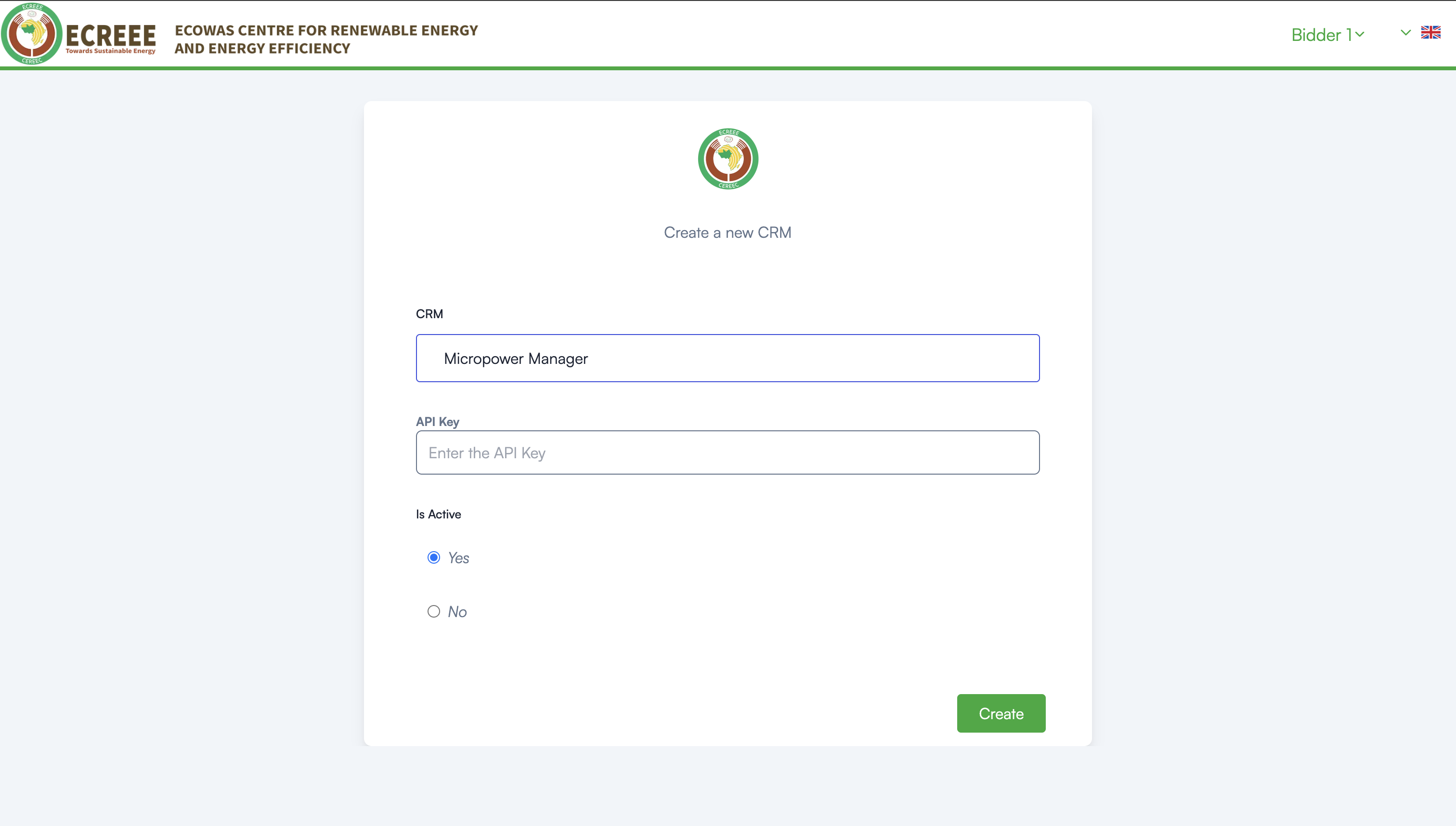Click the circular CEREEC seal in the card
The width and height of the screenshot is (1456, 826).
[x=728, y=159]
